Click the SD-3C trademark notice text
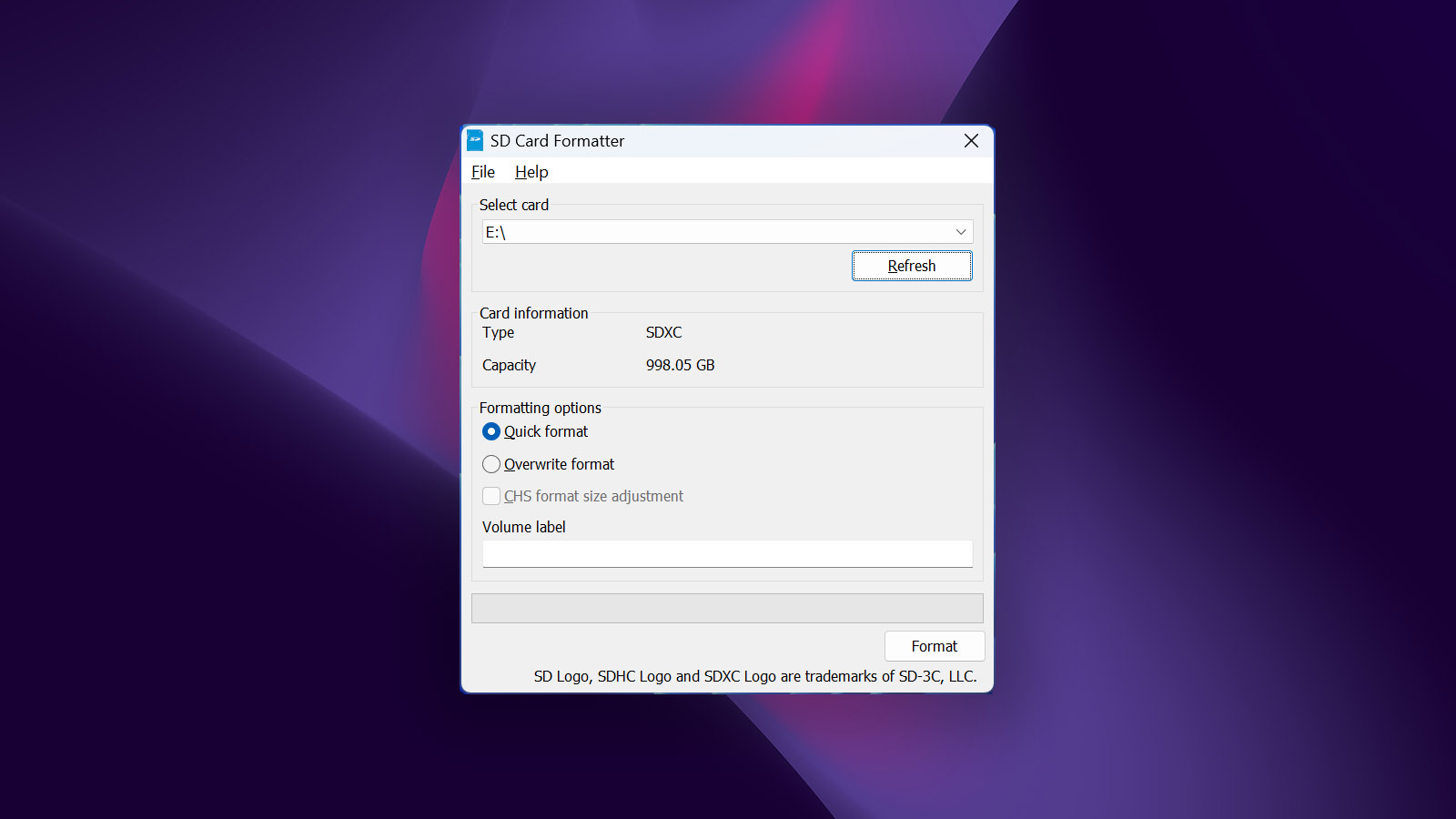This screenshot has height=819, width=1456. [x=755, y=676]
